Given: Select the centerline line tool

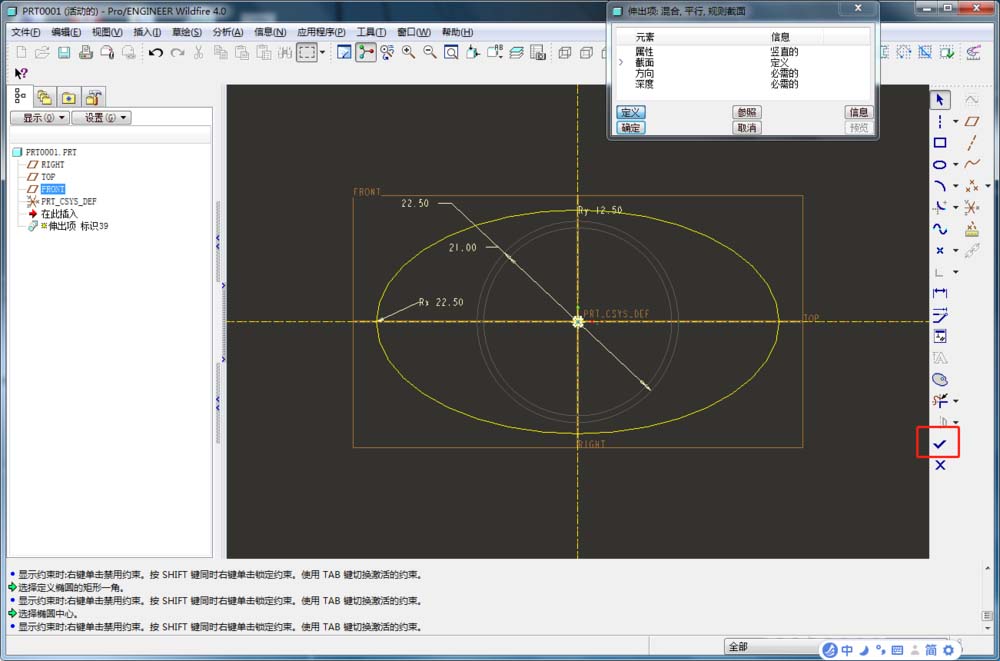Looking at the screenshot, I should [x=939, y=121].
